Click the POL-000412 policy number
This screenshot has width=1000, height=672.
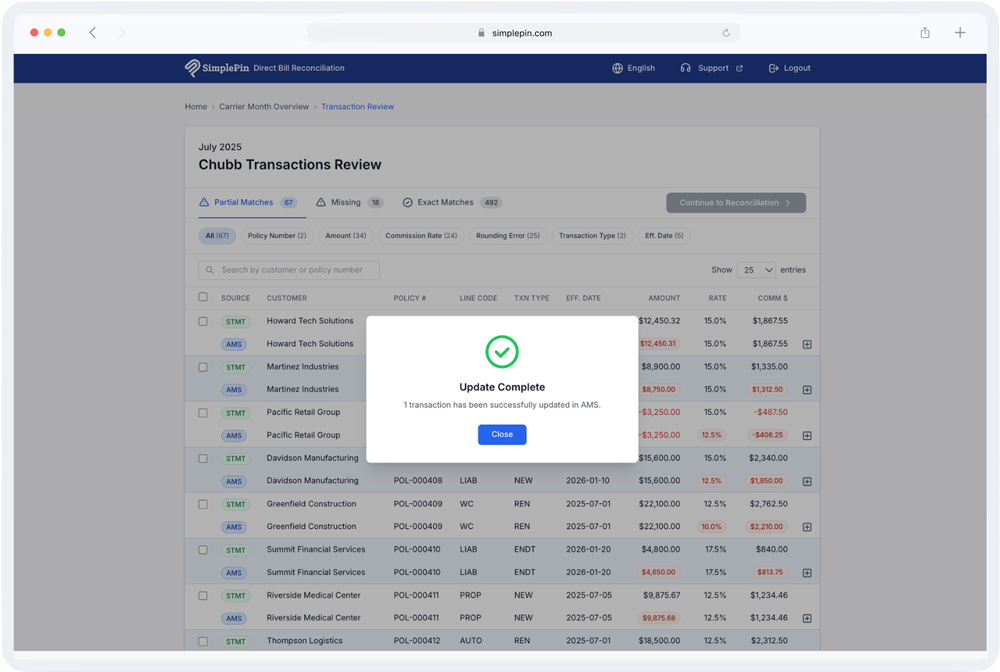click(416, 641)
